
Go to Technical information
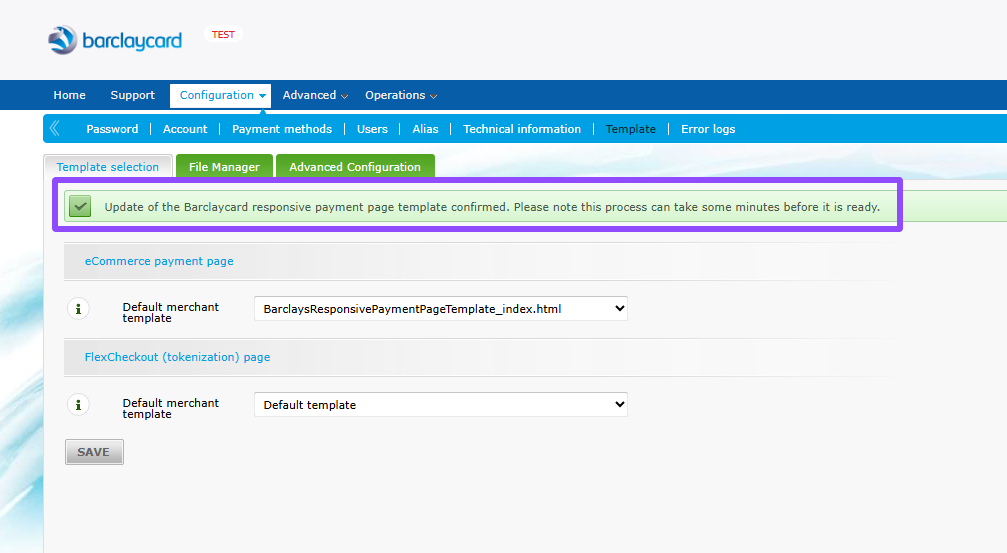(522, 129)
